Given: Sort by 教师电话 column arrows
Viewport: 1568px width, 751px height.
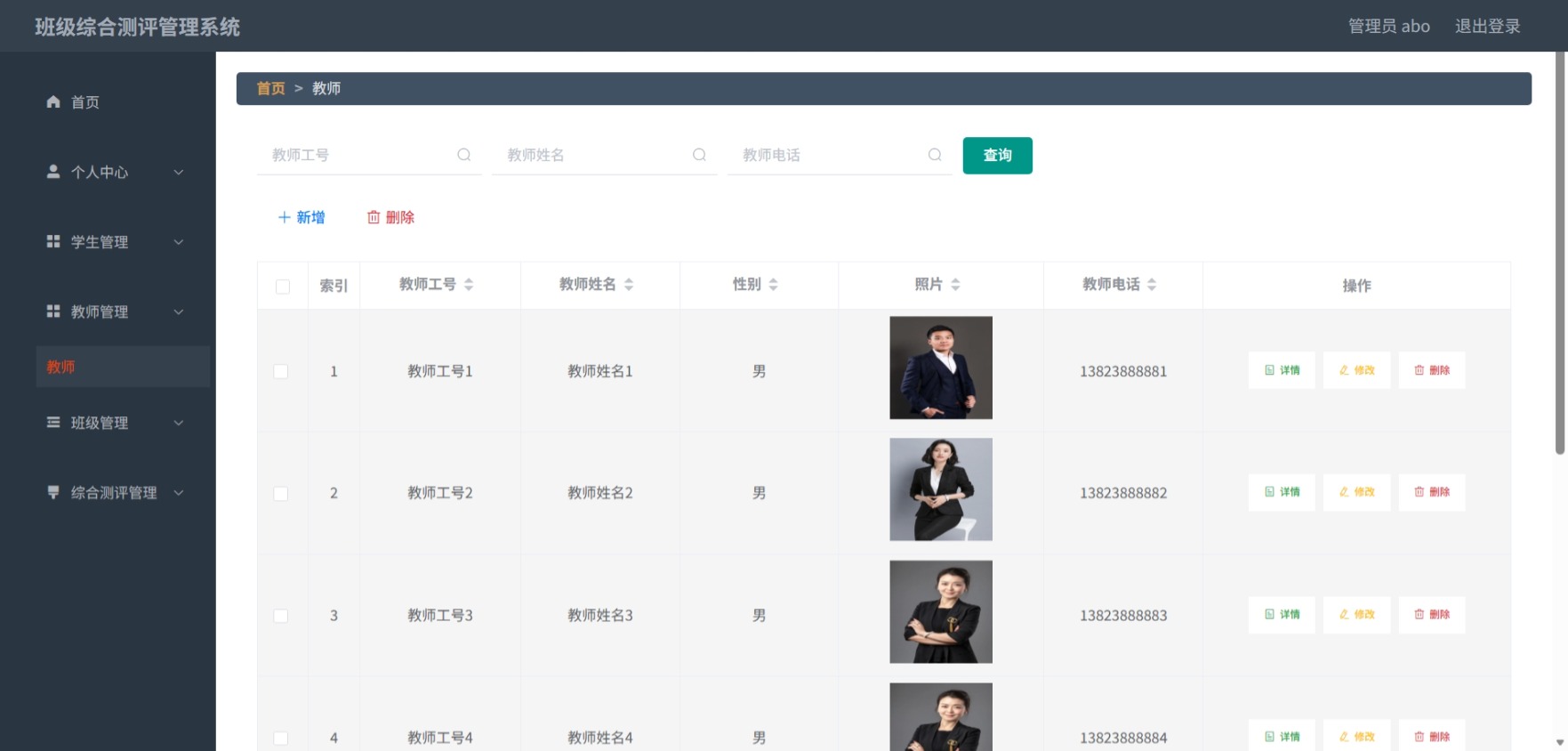Looking at the screenshot, I should [x=1152, y=285].
